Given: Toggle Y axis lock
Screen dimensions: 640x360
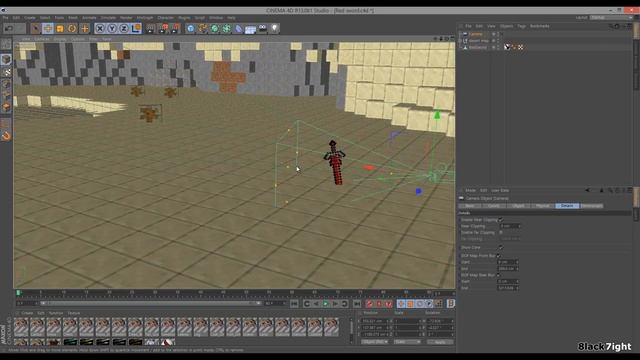Looking at the screenshot, I should coord(112,28).
